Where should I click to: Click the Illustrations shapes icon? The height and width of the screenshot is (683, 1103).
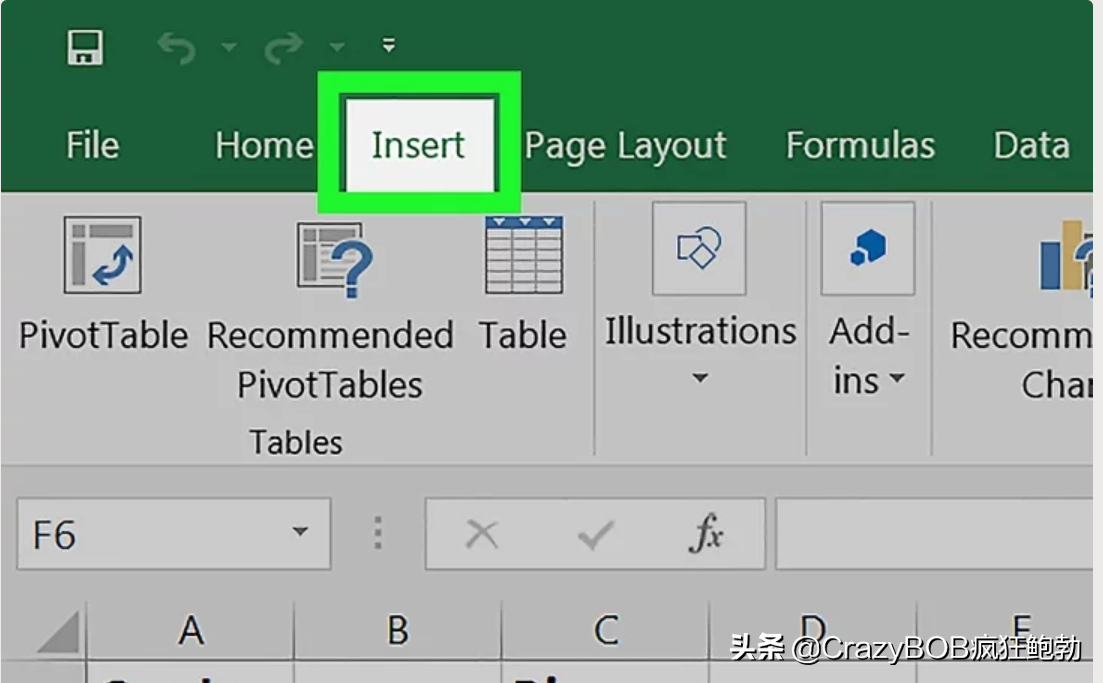coord(699,248)
